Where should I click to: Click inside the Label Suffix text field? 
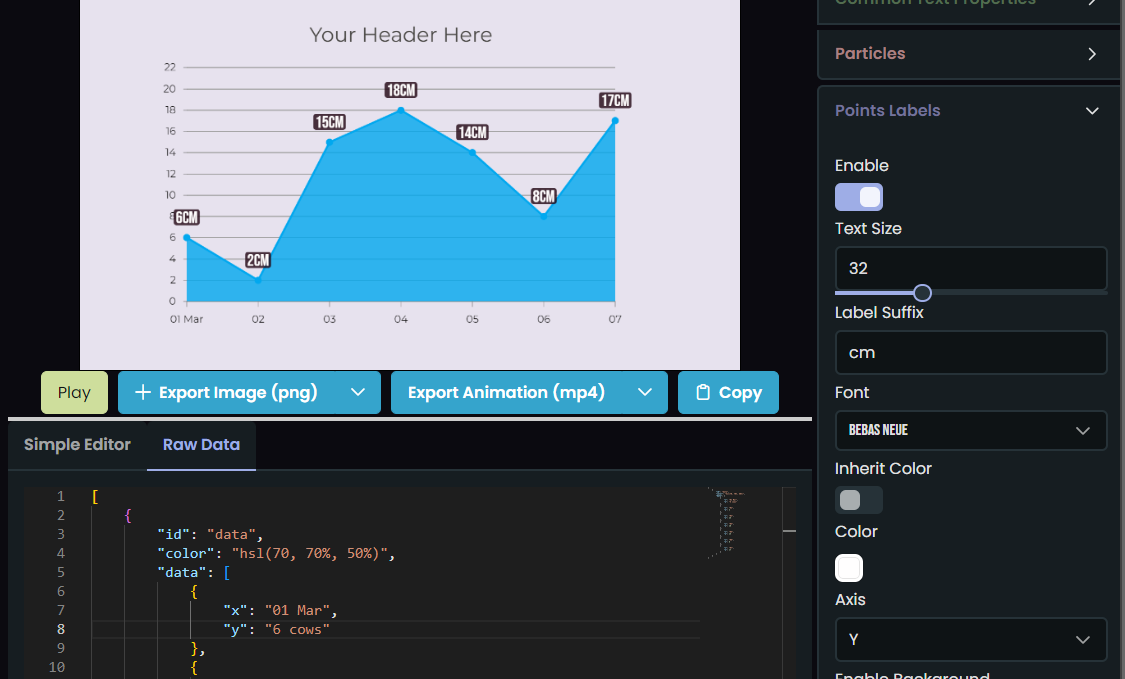pyautogui.click(x=971, y=352)
